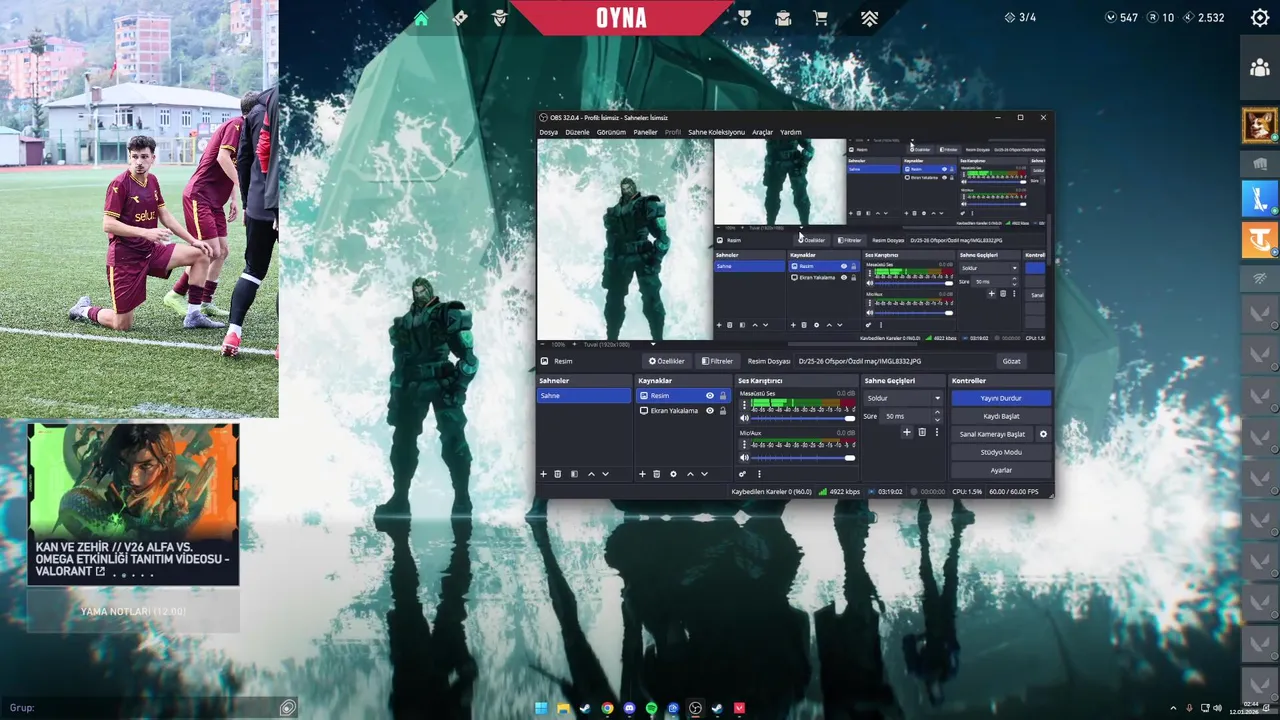Open Valorant friends list icon
The image size is (1280, 720).
coord(1260,68)
